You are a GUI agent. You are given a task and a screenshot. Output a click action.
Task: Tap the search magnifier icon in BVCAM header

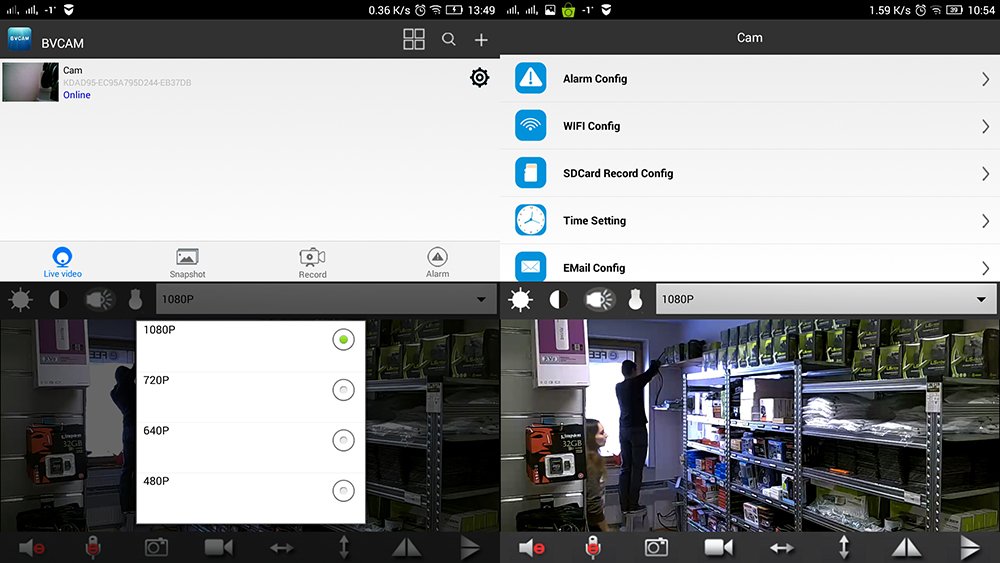point(449,40)
